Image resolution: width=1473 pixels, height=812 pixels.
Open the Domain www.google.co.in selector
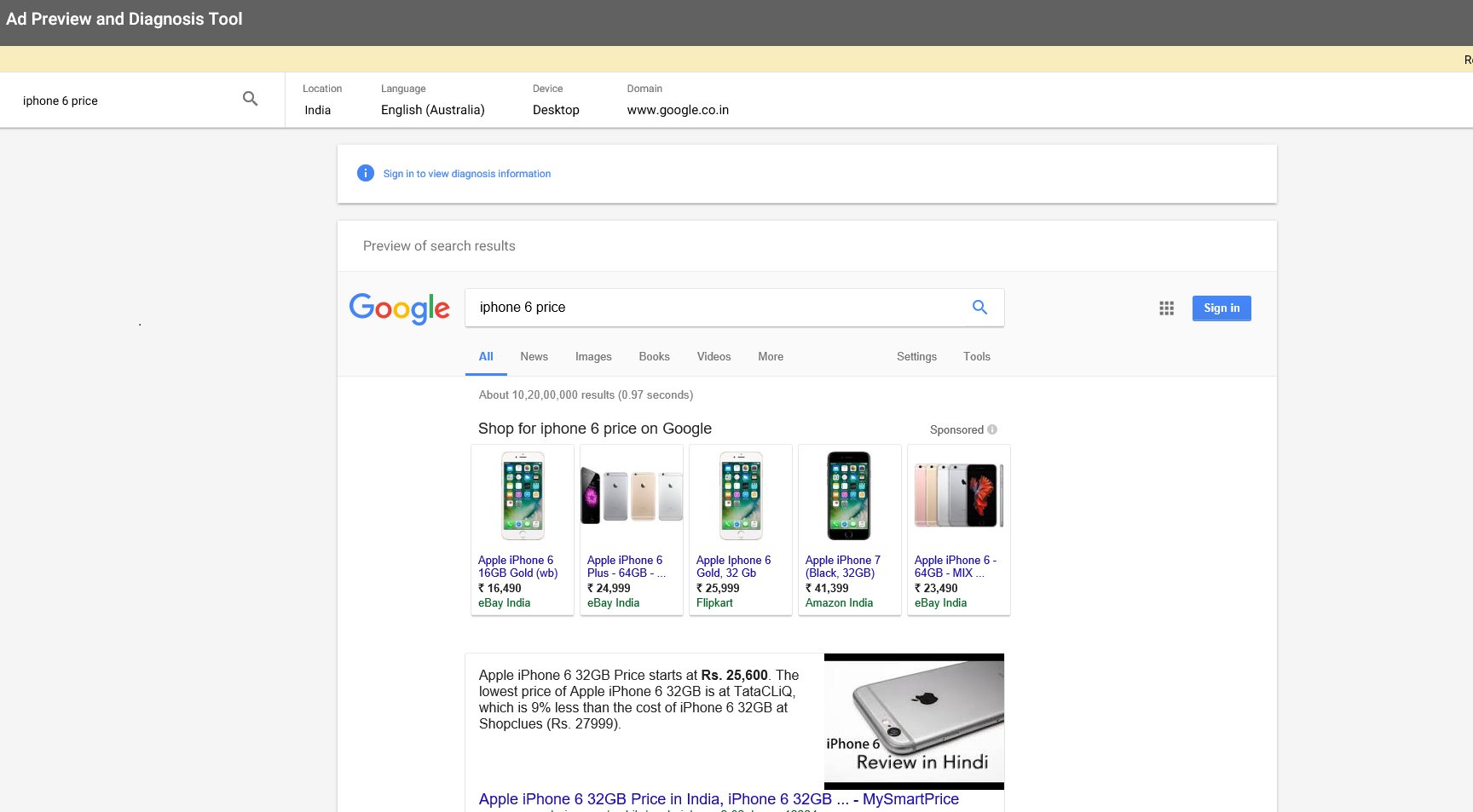click(x=678, y=100)
